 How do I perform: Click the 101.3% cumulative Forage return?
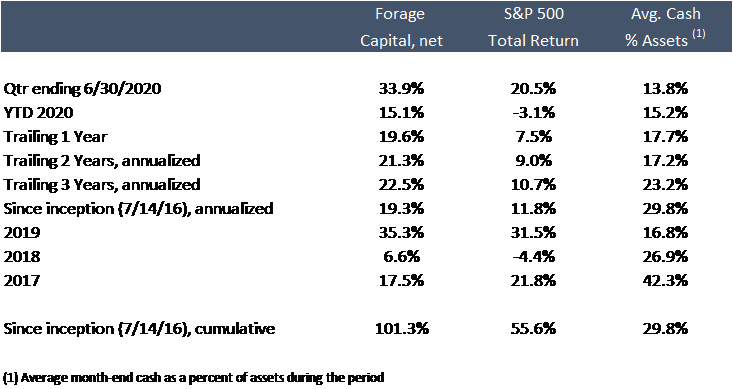(402, 329)
